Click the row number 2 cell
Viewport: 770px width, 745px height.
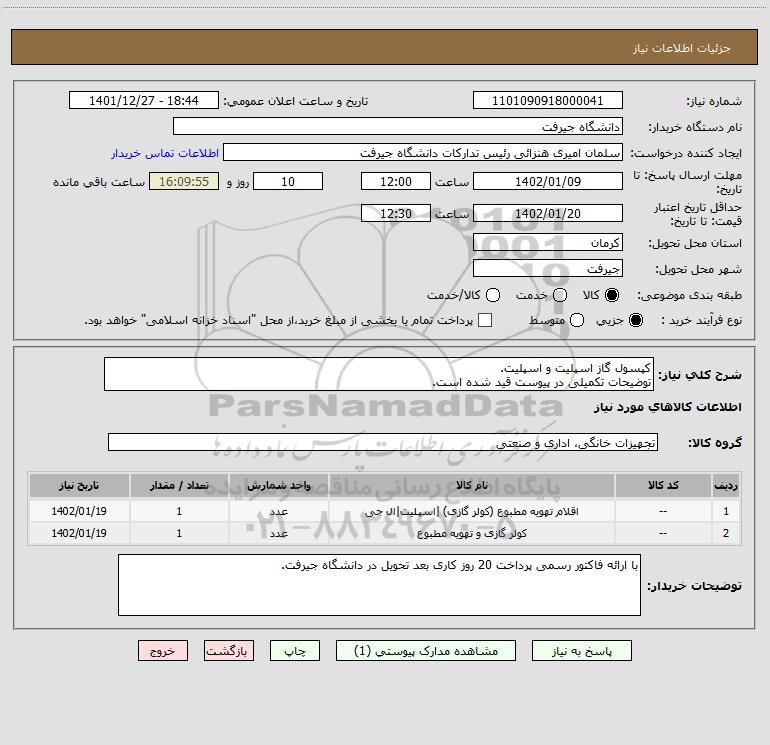[x=726, y=533]
